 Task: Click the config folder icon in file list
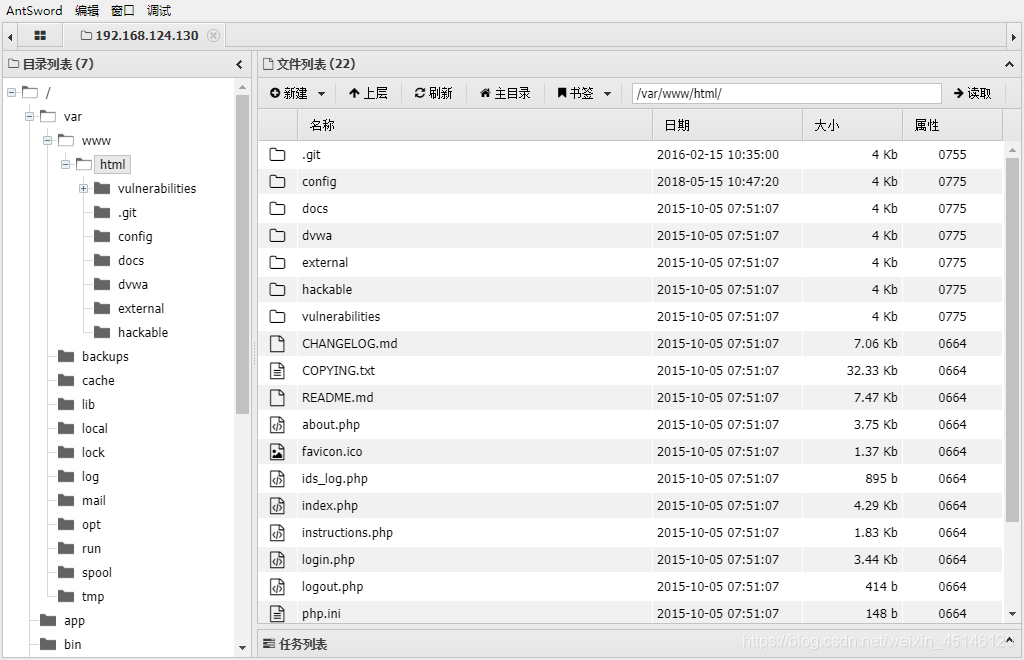coord(278,181)
